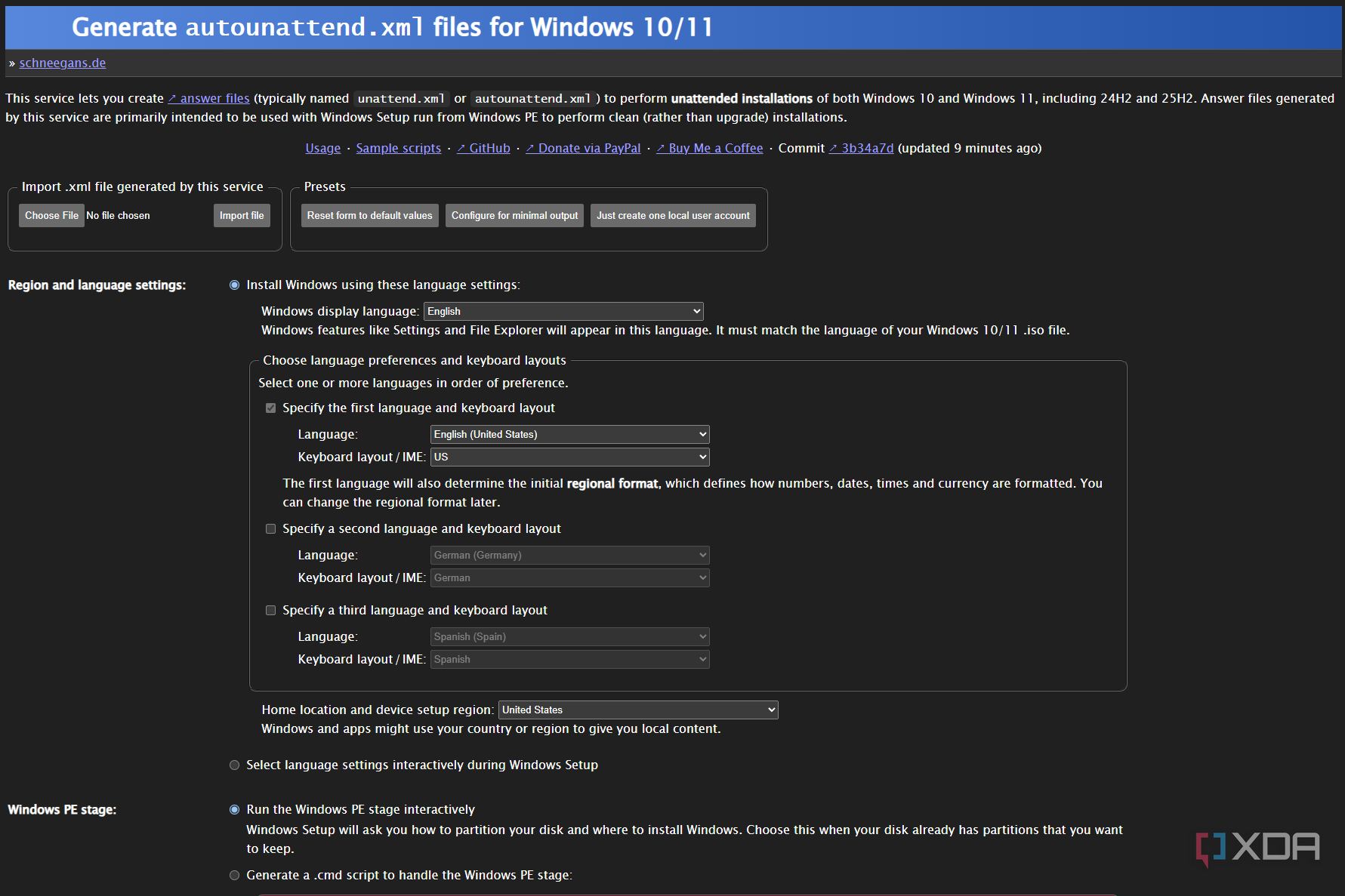1345x896 pixels.
Task: Select Generate a .cmd script radio option
Action: click(x=234, y=875)
